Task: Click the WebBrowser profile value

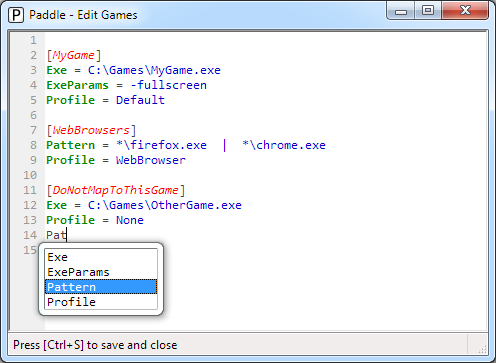Action: pos(151,160)
